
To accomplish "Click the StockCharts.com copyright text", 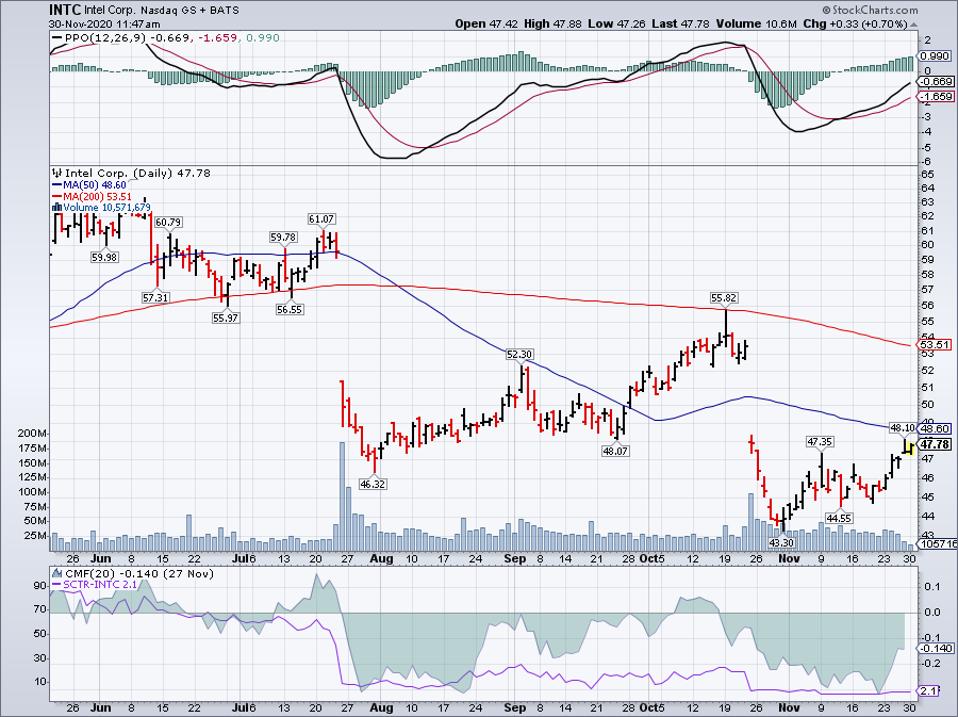I will pos(870,10).
